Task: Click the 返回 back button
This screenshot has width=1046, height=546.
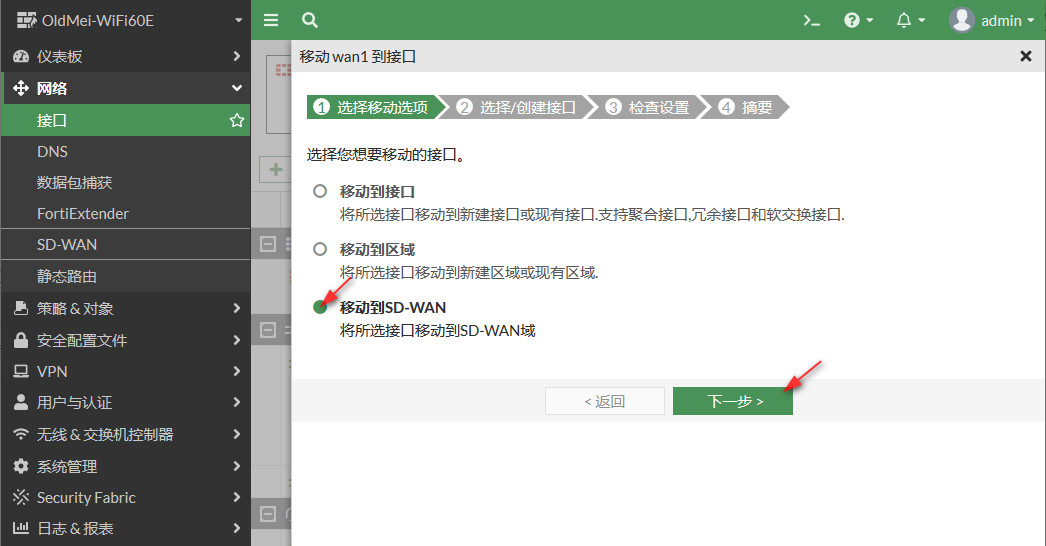Action: click(604, 401)
